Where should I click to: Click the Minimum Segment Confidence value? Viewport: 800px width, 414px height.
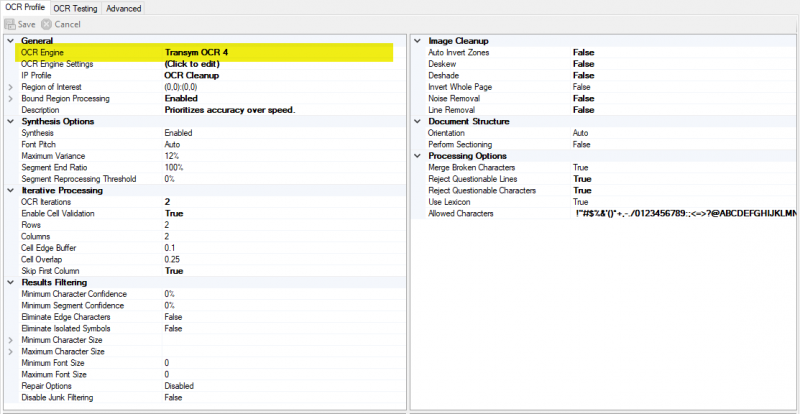[169, 305]
